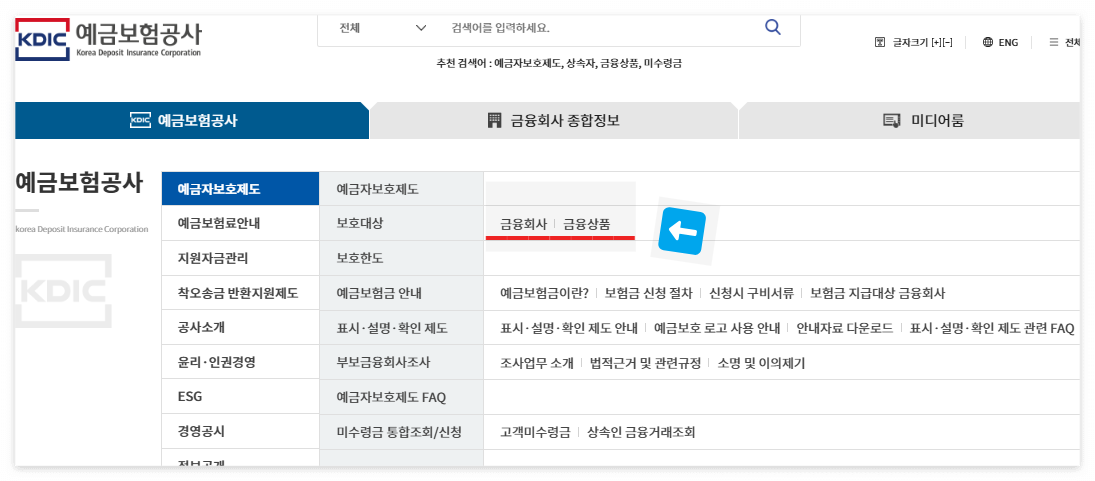1095x481 pixels.
Task: Switch to the 예금보험공사 main tab
Action: coord(192,120)
